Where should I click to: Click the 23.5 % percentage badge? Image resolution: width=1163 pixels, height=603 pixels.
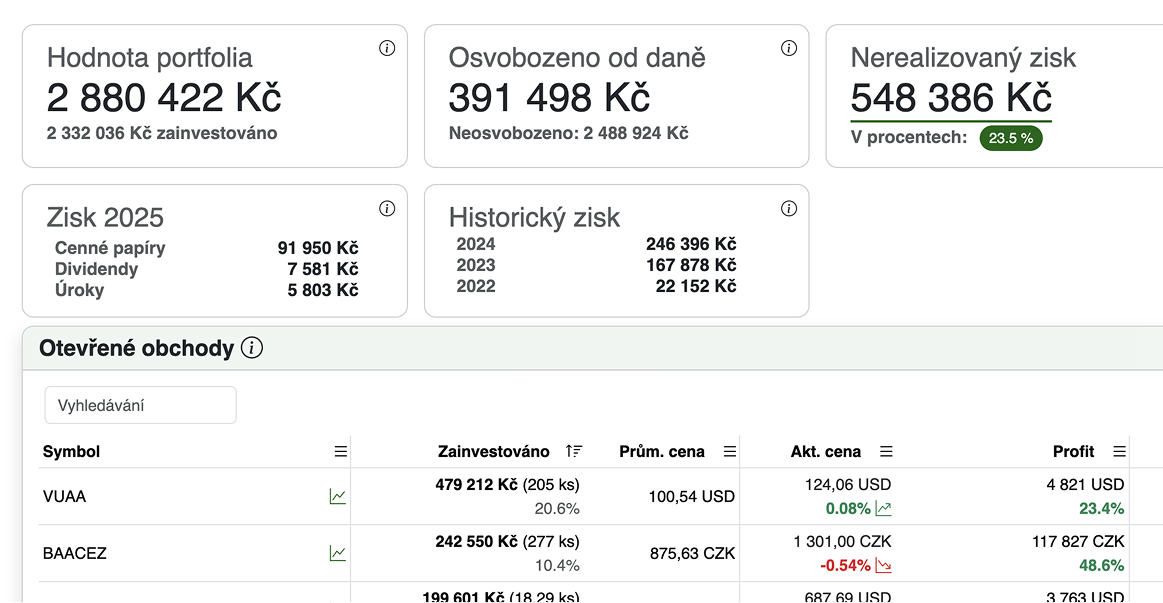[1010, 138]
